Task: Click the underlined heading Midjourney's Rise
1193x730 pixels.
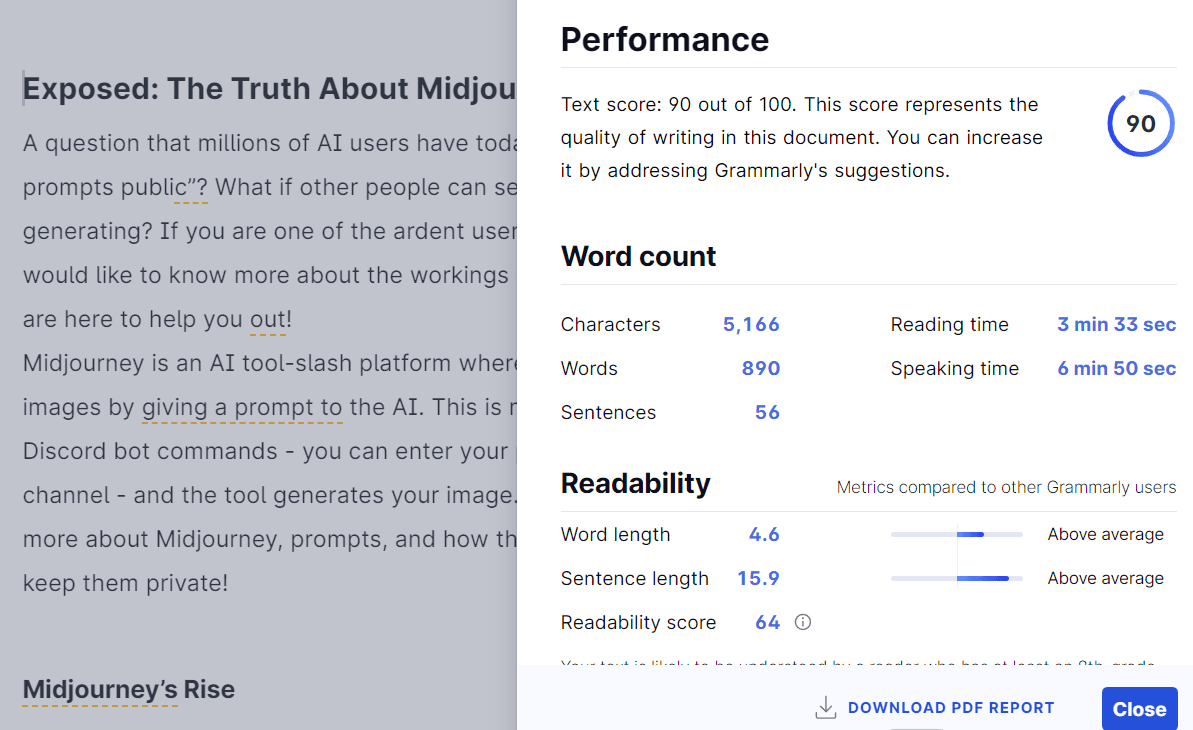Action: pos(129,690)
